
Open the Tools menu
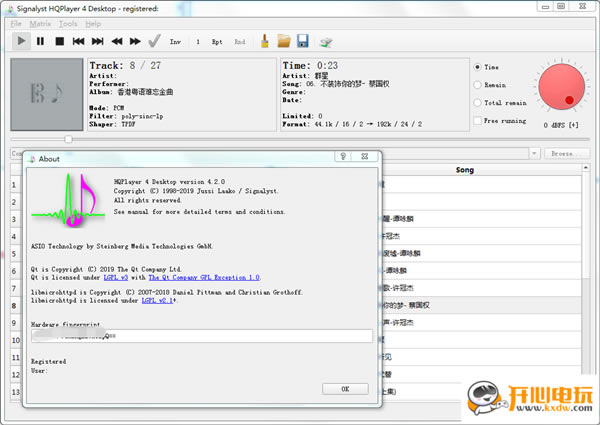(x=67, y=23)
